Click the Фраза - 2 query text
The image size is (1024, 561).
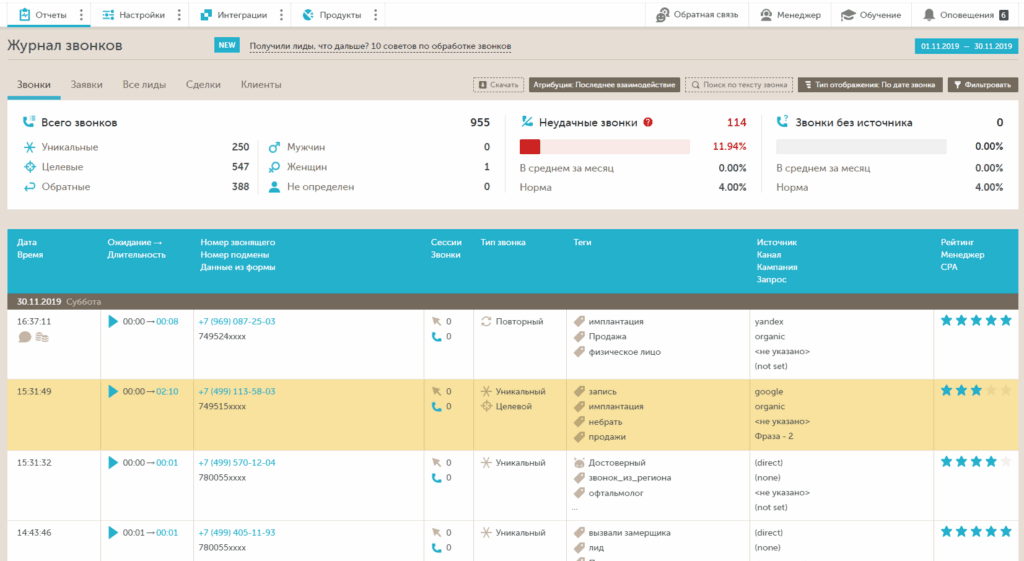pyautogui.click(x=773, y=436)
